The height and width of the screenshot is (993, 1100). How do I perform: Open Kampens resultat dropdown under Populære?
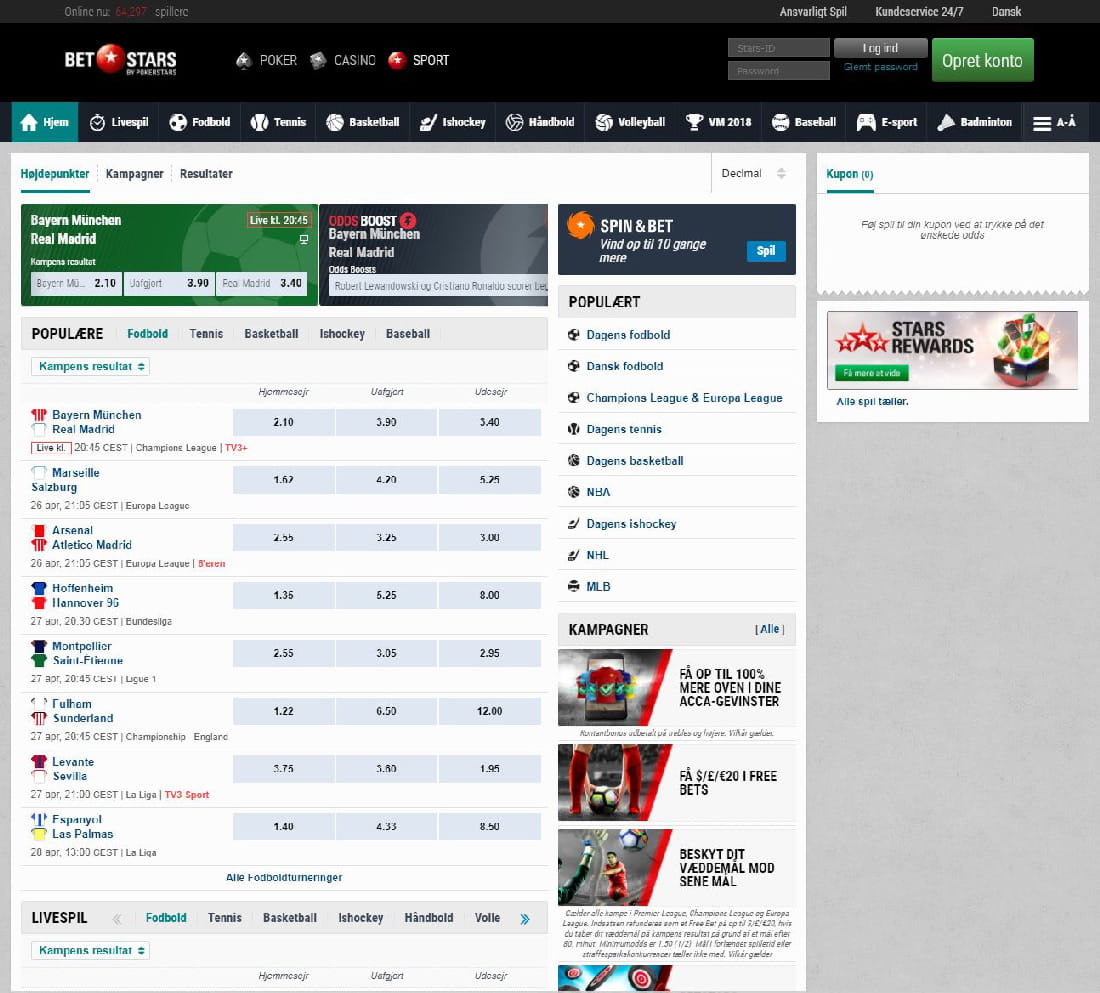tap(90, 366)
